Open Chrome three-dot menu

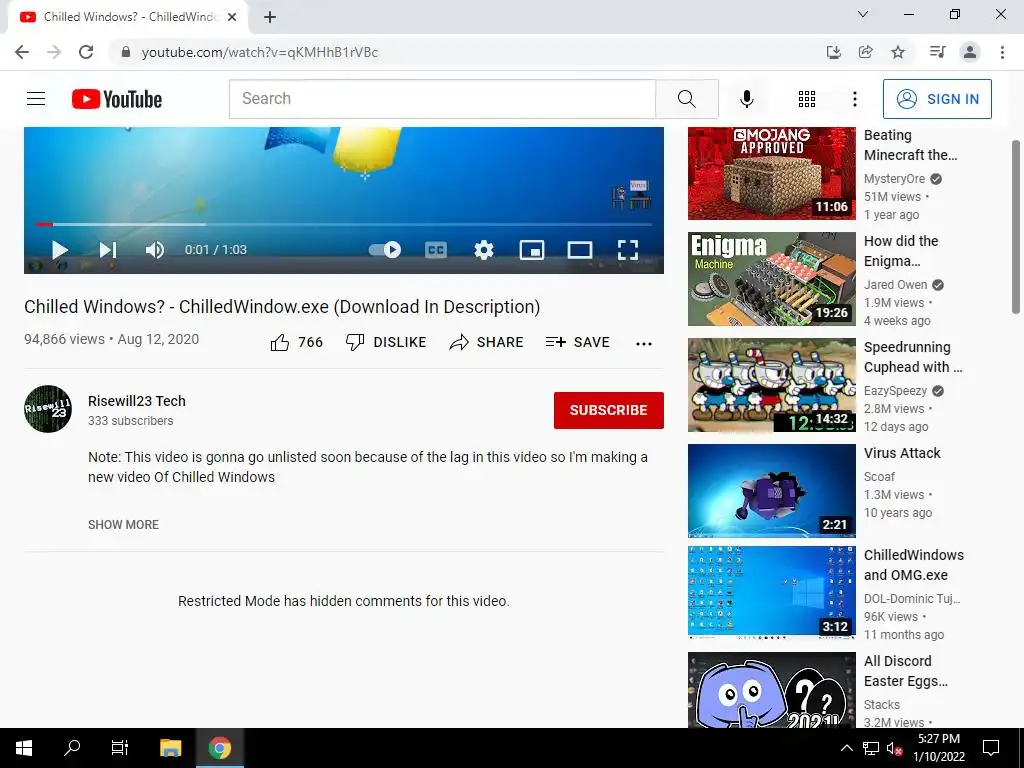coord(1002,52)
